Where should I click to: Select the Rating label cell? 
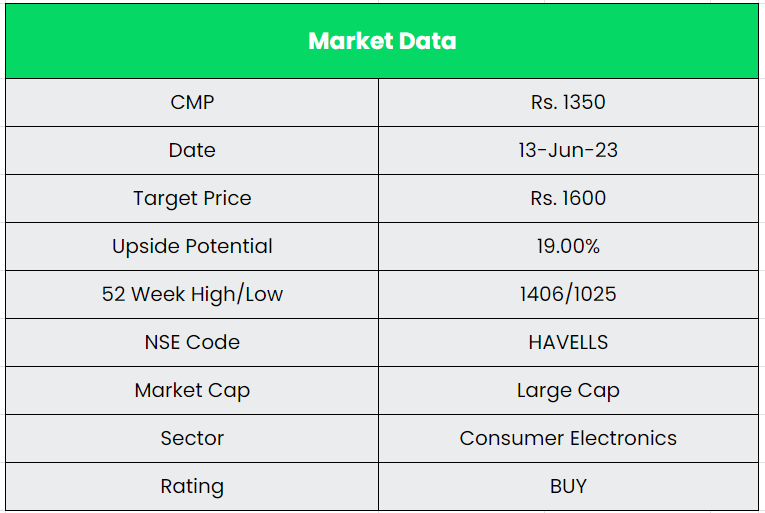tap(192, 486)
